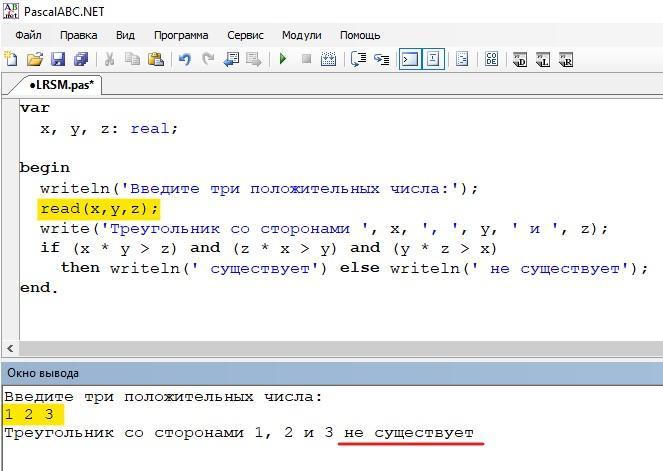Image resolution: width=663 pixels, height=471 pixels.
Task: Run the program with green play icon
Action: point(283,59)
